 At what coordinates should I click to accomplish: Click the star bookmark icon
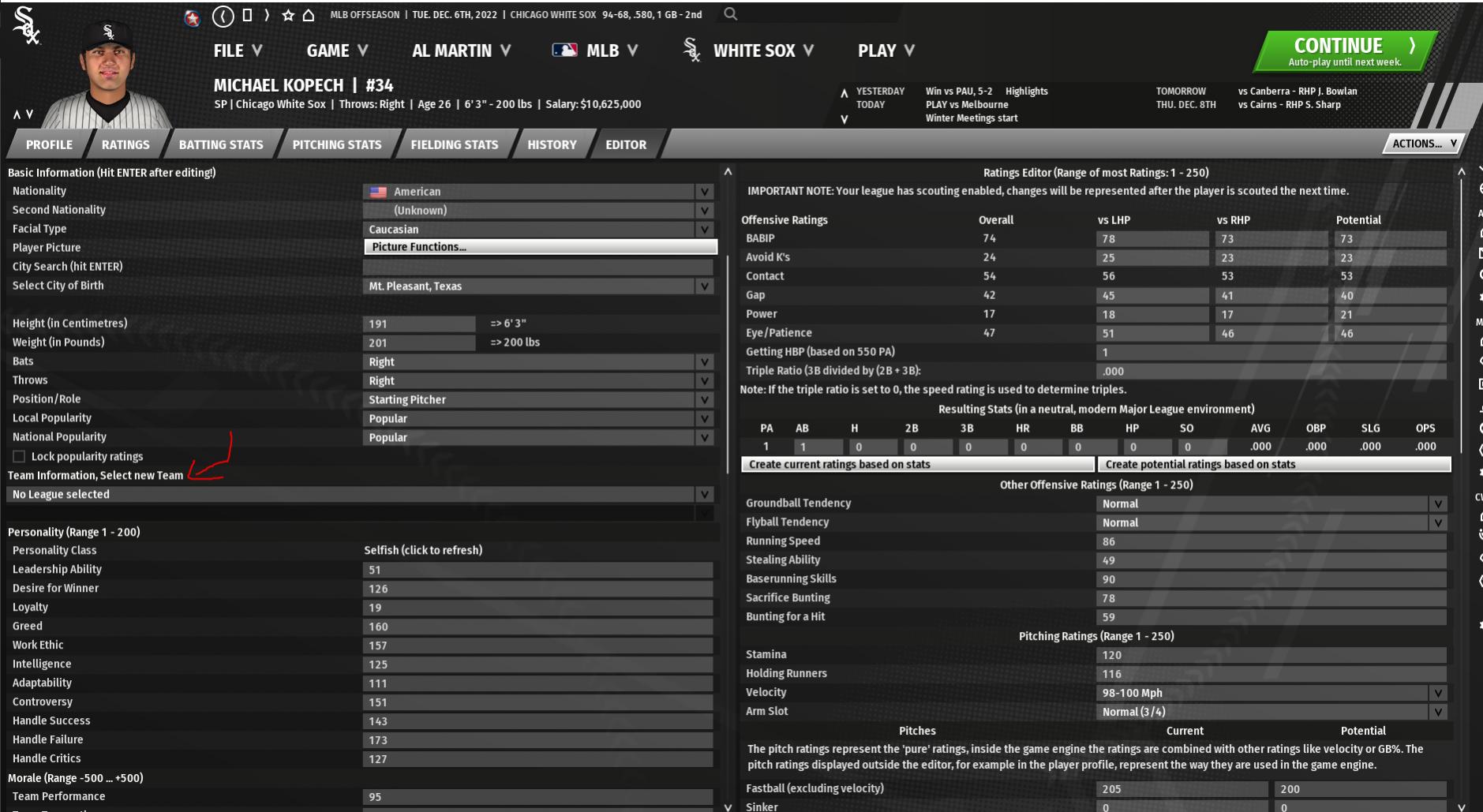(288, 15)
